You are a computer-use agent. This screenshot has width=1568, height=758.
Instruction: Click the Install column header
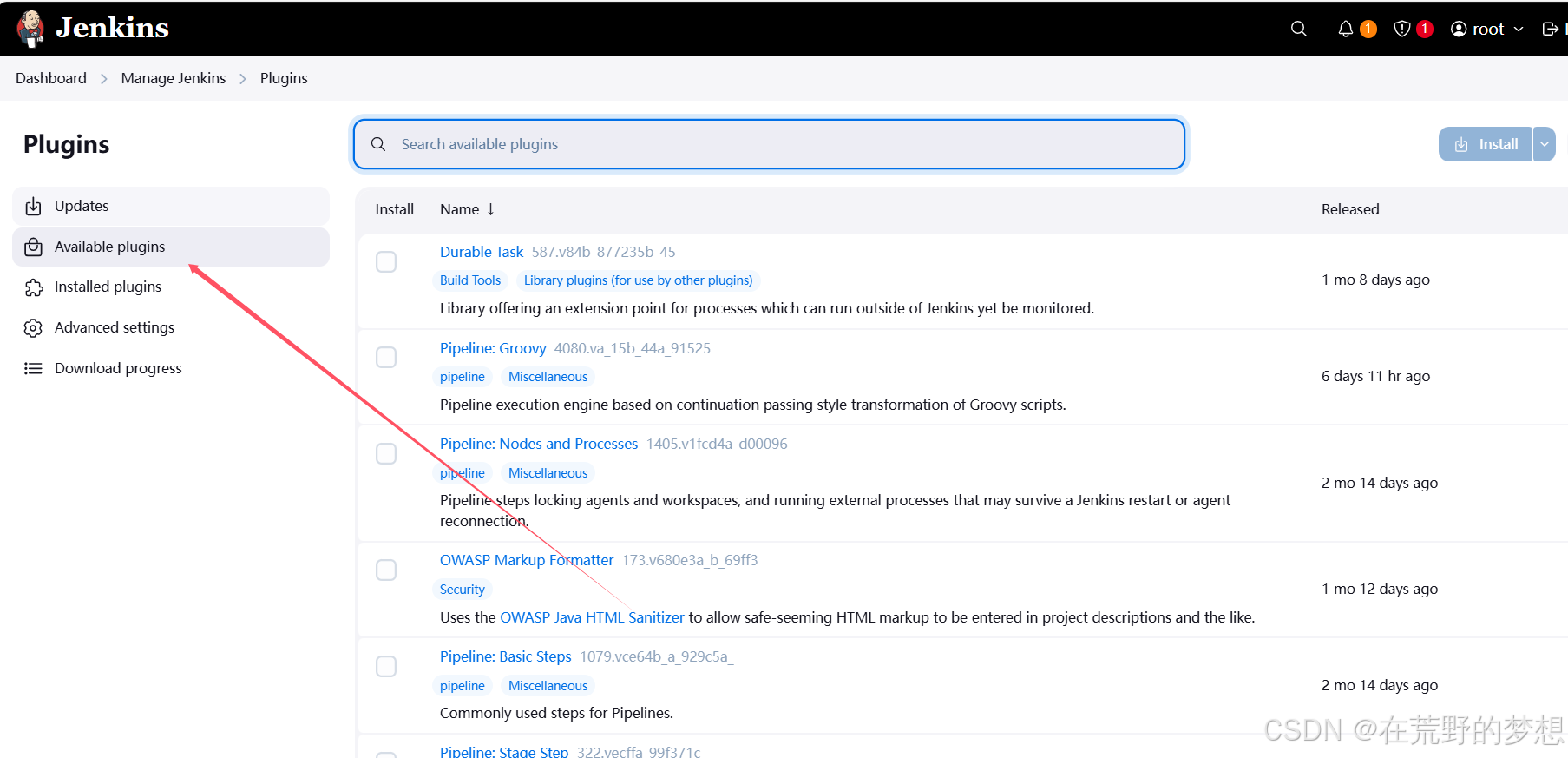pos(395,209)
